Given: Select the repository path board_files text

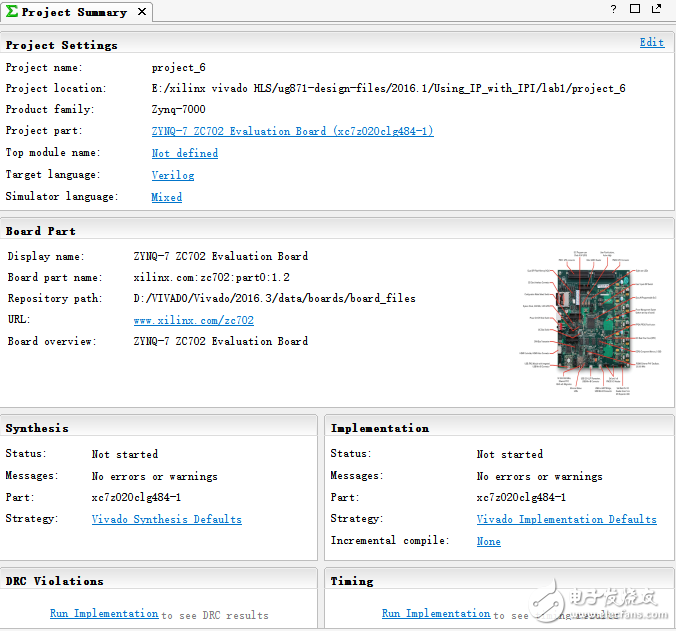Looking at the screenshot, I should coord(274,298).
